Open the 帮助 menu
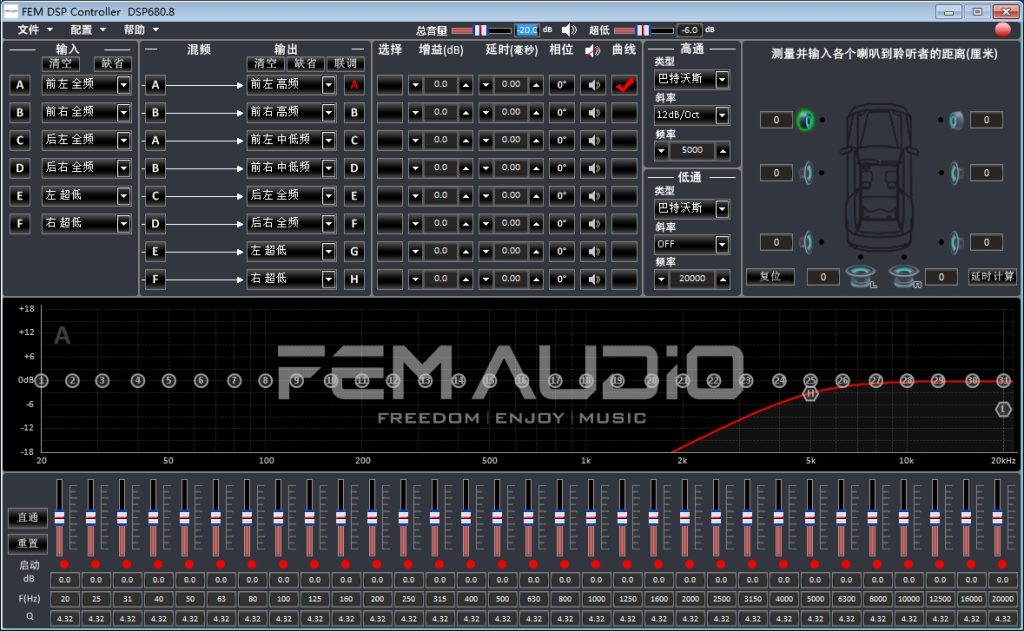Viewport: 1024px width, 631px height. (x=140, y=30)
